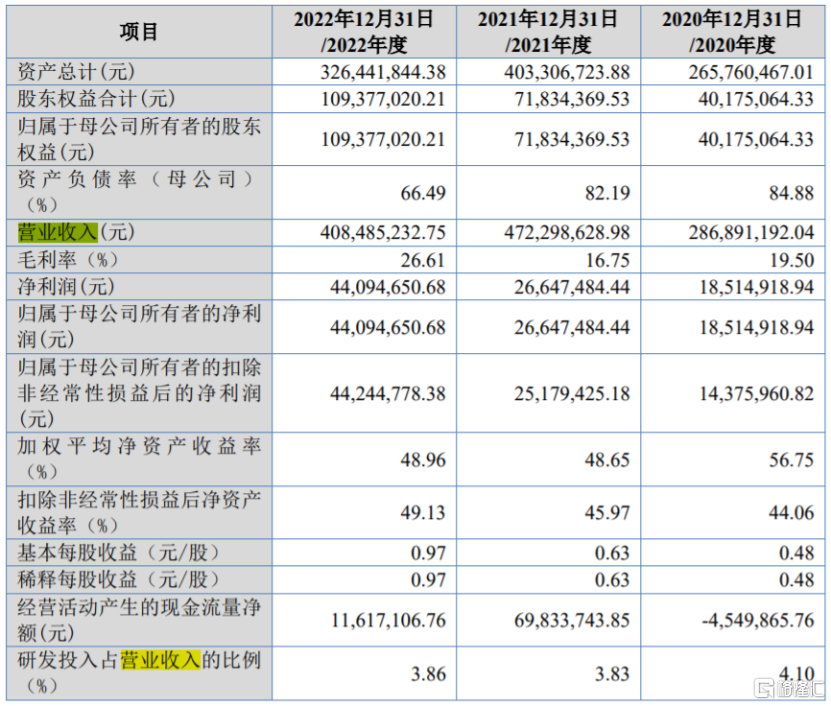Click value 11,617,106.76
The height and width of the screenshot is (706, 831).
[x=388, y=621]
